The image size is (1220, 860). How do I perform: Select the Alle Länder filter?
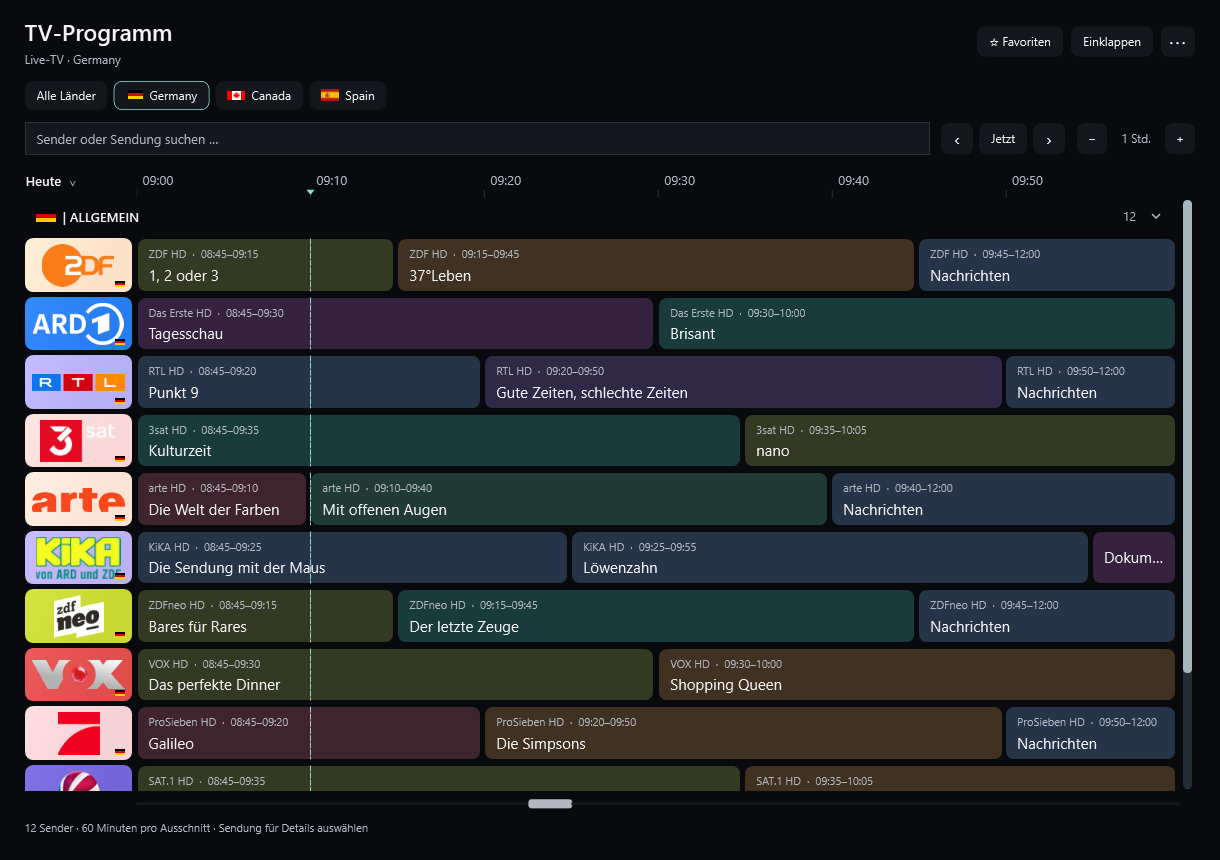pyautogui.click(x=66, y=96)
